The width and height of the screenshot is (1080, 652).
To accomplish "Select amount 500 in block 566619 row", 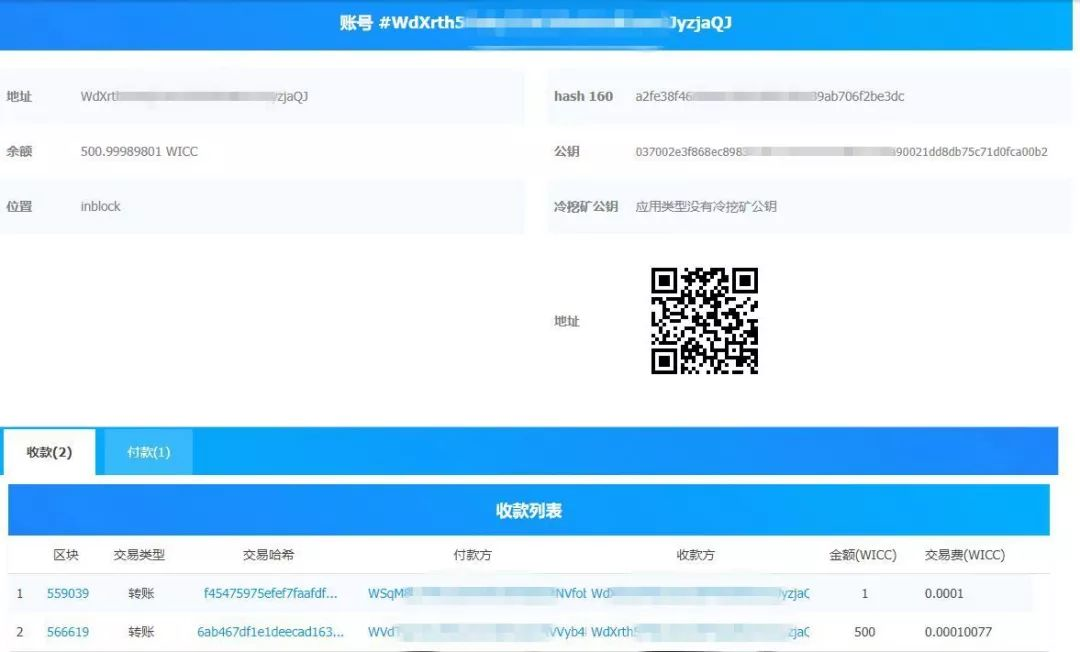I will pos(864,632).
